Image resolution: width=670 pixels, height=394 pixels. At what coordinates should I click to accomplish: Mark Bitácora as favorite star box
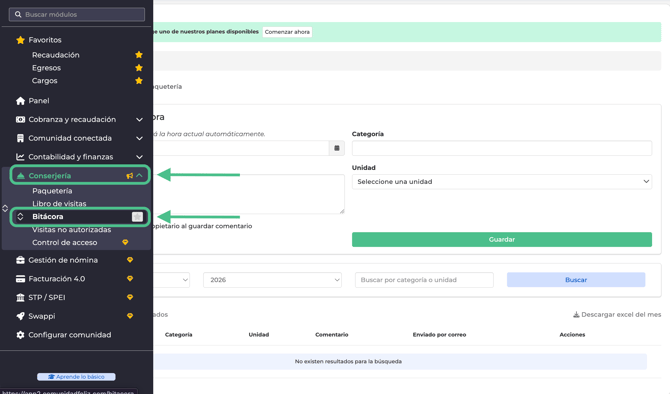[x=137, y=217]
